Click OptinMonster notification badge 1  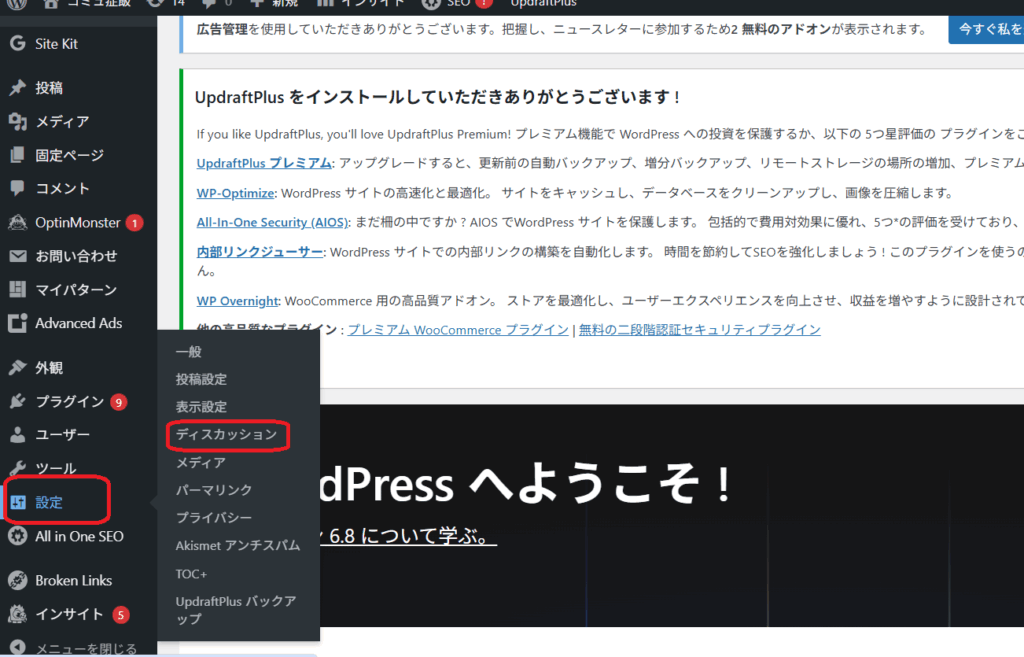[x=135, y=223]
